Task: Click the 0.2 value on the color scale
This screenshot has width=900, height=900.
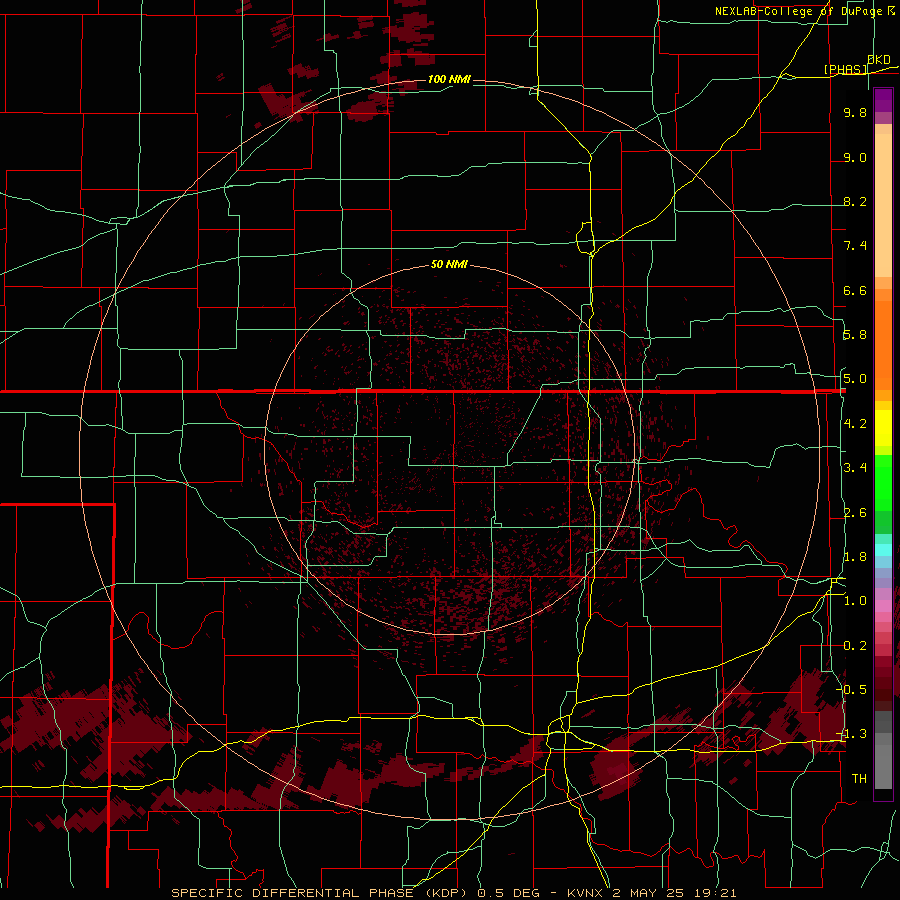Action: coord(855,646)
